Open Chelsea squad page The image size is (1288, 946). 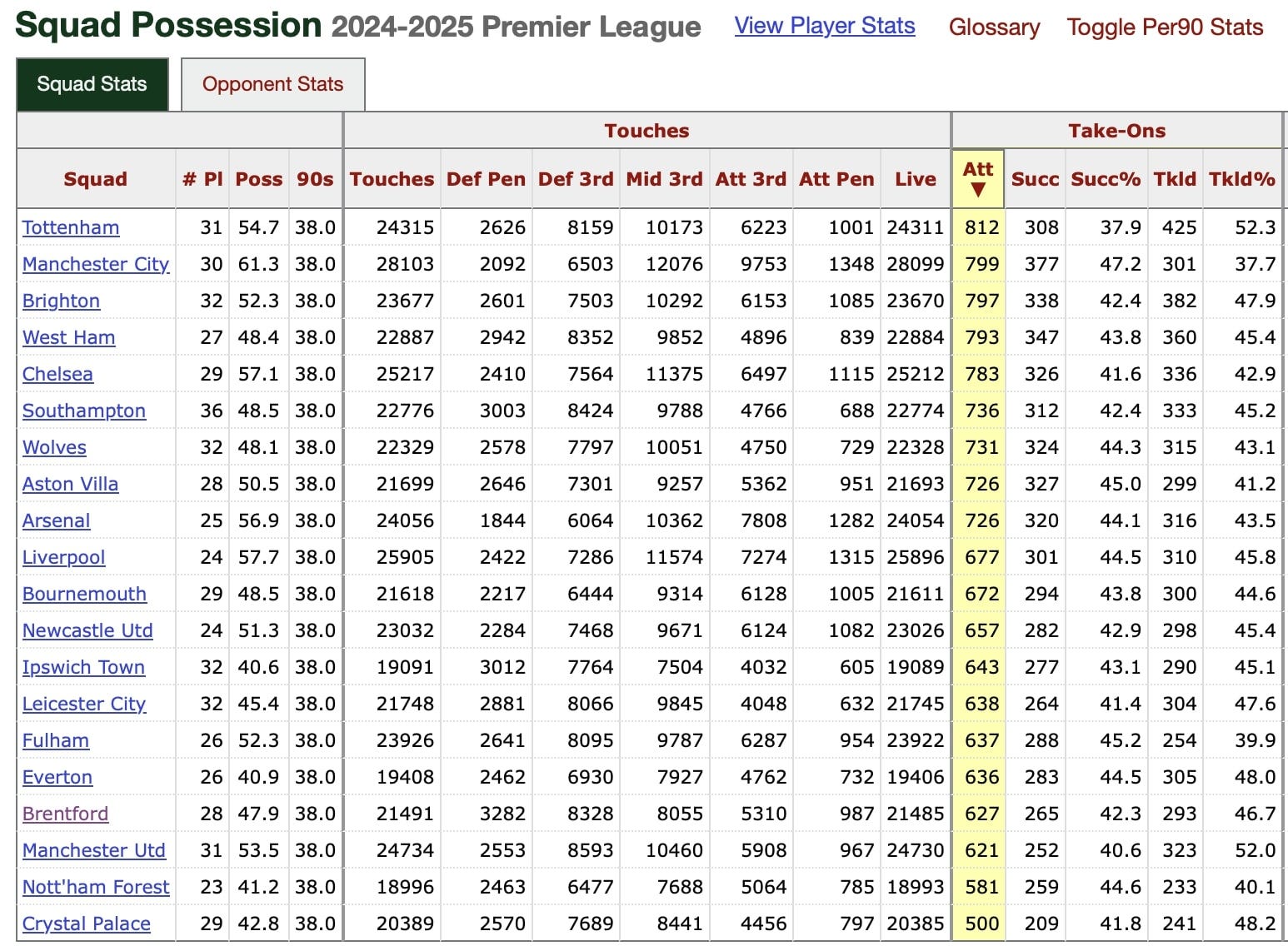point(57,374)
